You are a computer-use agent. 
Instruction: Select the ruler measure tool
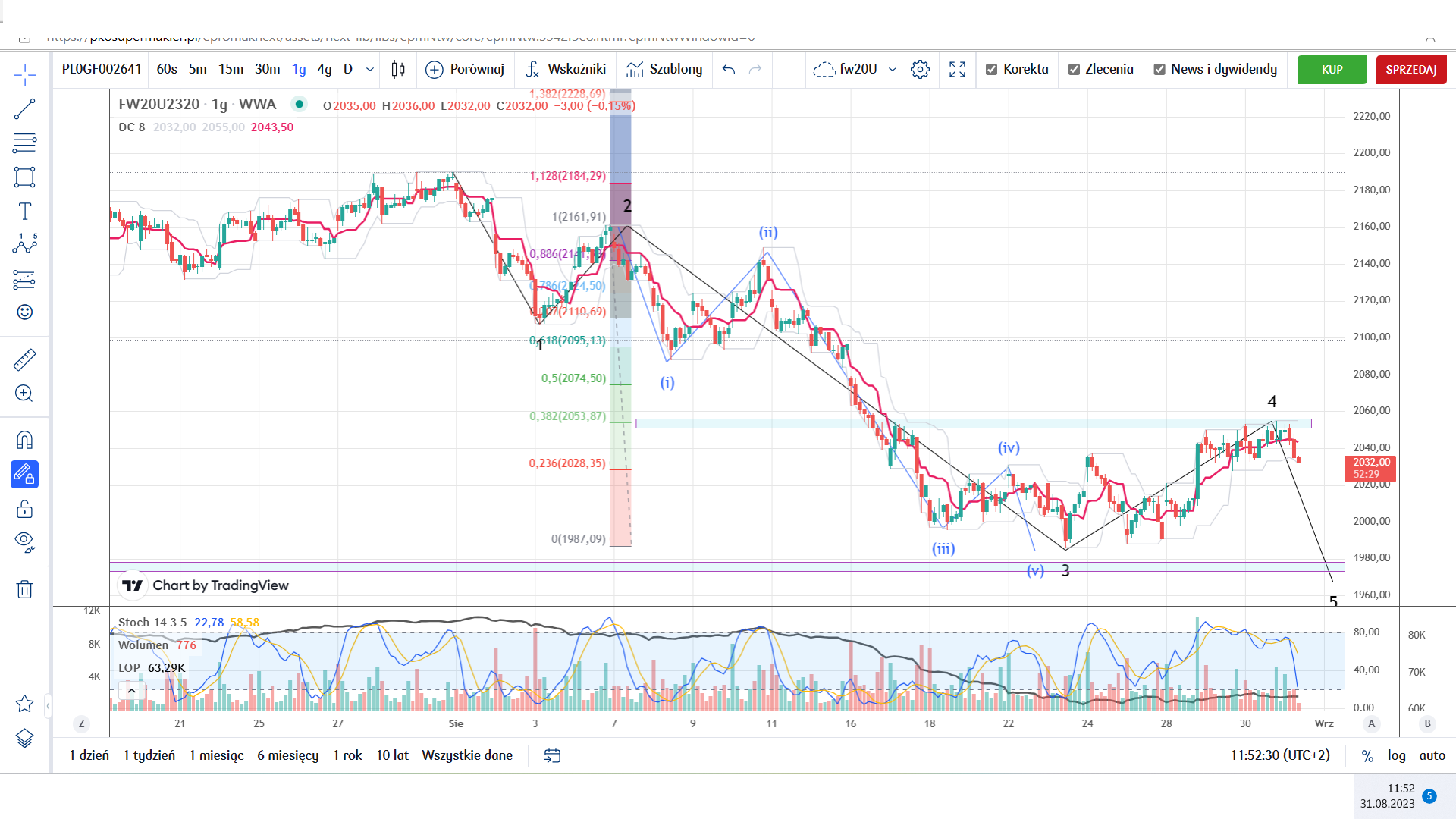pyautogui.click(x=24, y=359)
